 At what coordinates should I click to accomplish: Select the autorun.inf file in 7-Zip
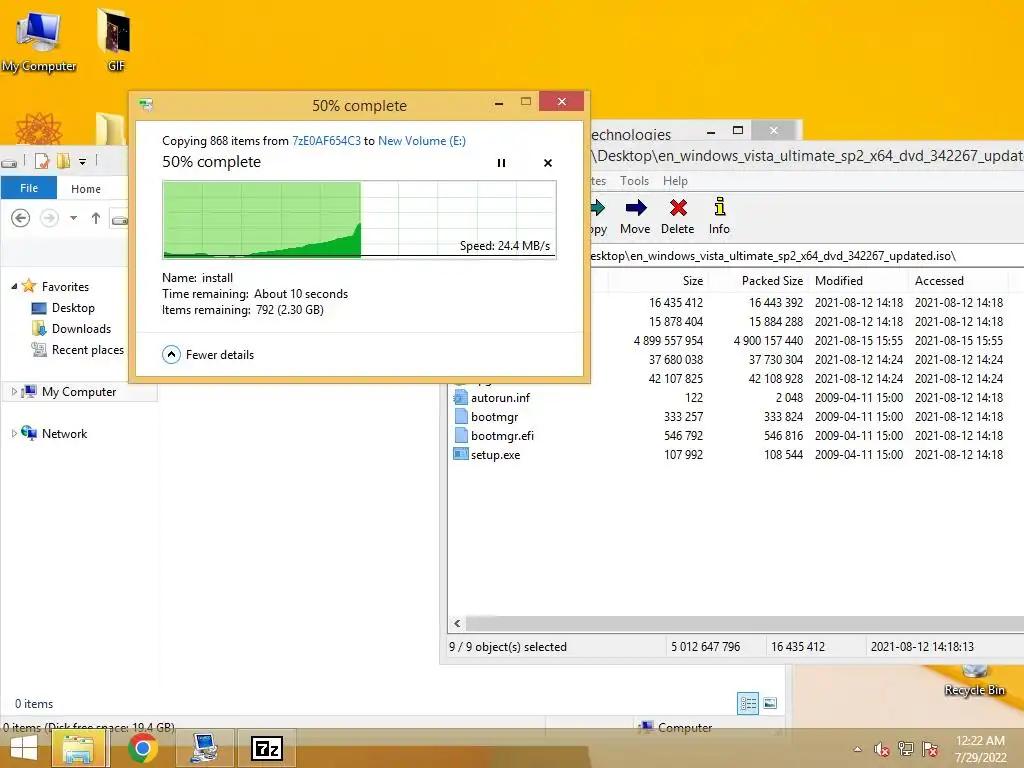[500, 398]
